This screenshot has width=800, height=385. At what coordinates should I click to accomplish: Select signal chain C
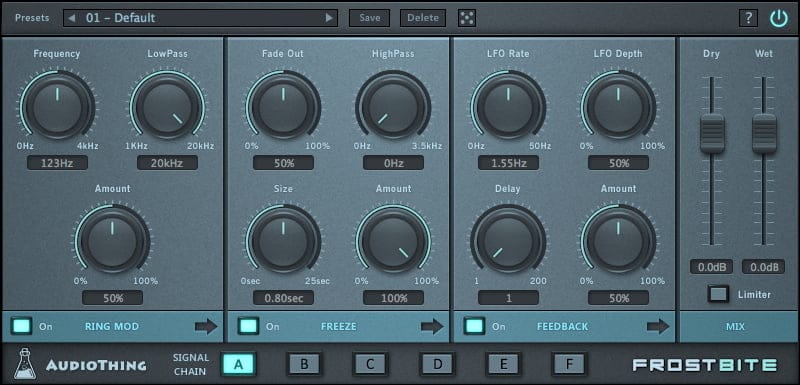tap(370, 364)
